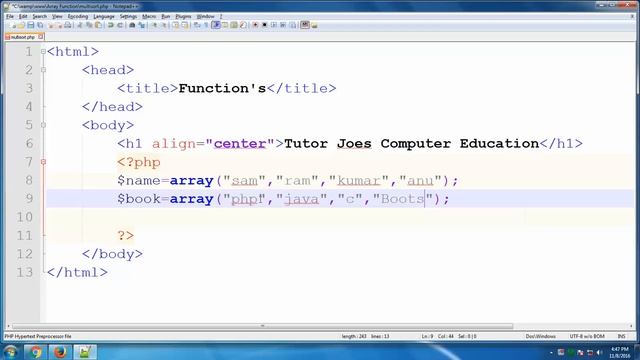Viewport: 640px width, 360px height.
Task: Collapse the html fold marker on line 1
Action: point(43,52)
